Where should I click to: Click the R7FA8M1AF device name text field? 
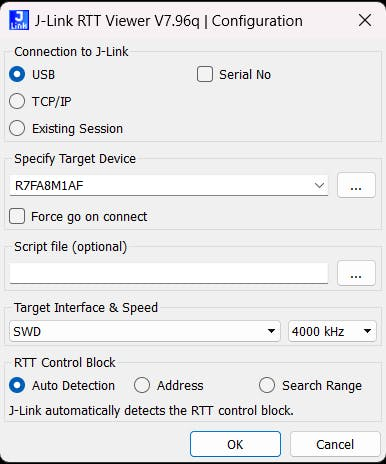click(160, 185)
